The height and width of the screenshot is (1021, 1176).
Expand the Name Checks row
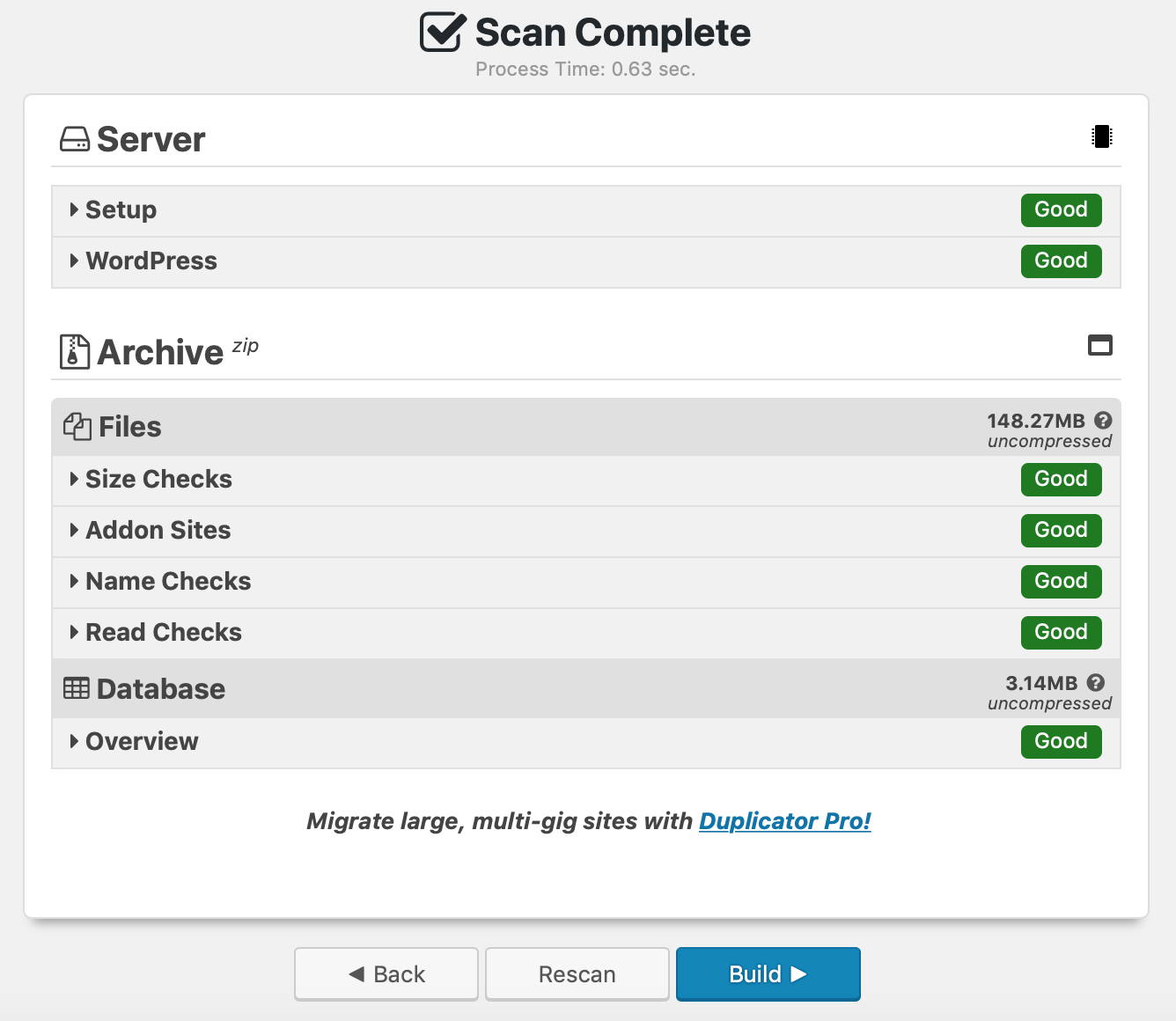click(167, 582)
